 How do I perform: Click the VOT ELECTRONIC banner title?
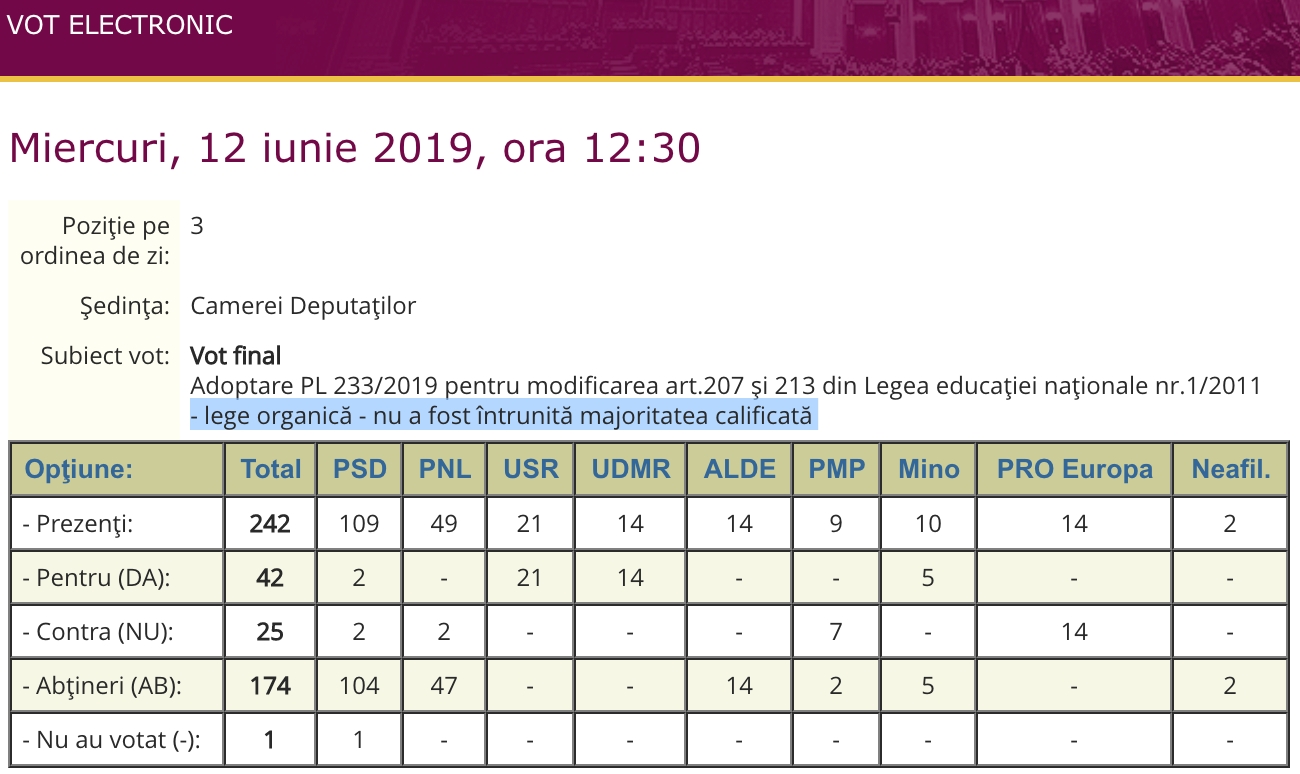[x=120, y=25]
